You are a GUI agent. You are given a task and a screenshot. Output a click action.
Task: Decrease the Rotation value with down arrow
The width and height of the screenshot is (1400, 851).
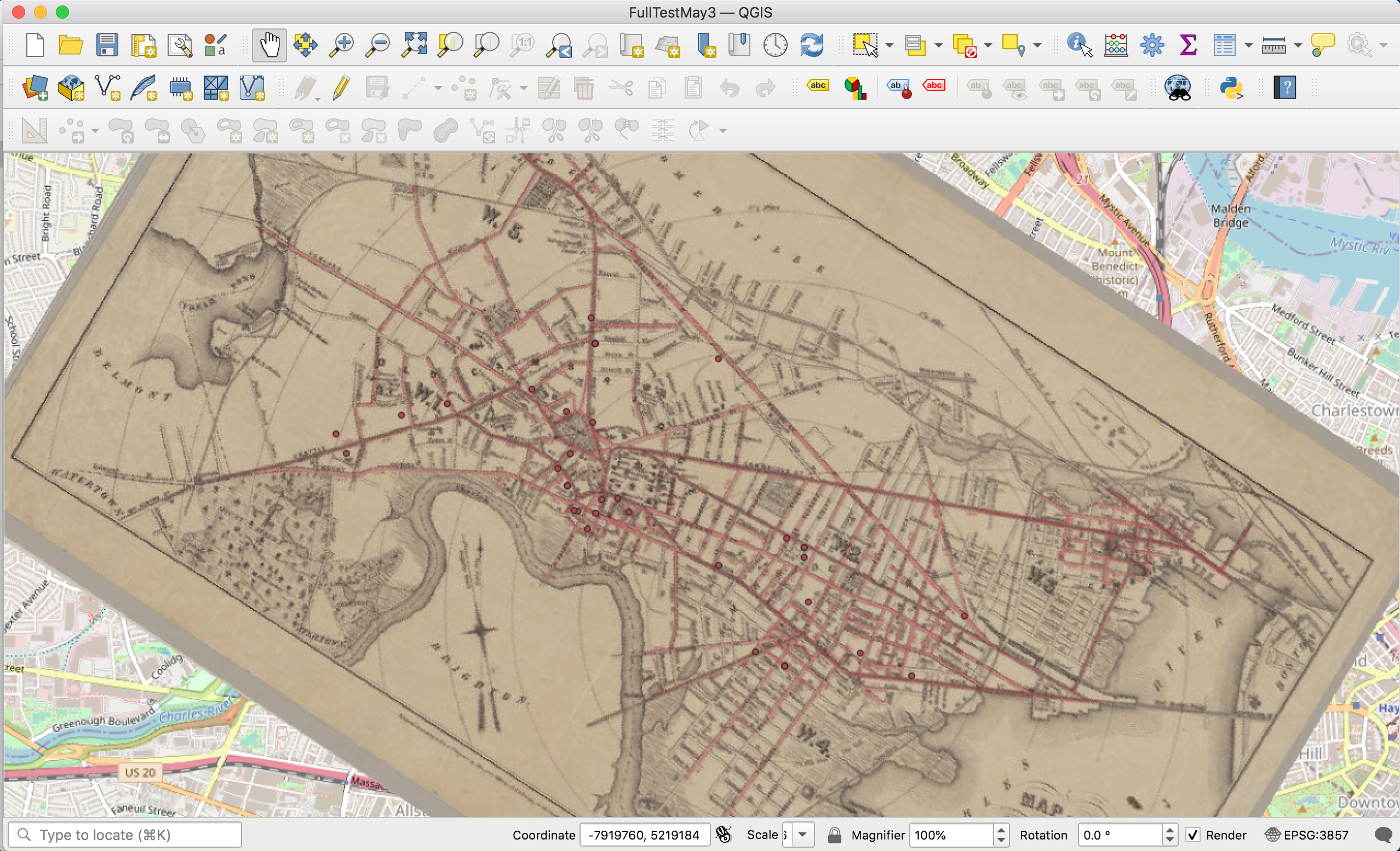click(1169, 840)
